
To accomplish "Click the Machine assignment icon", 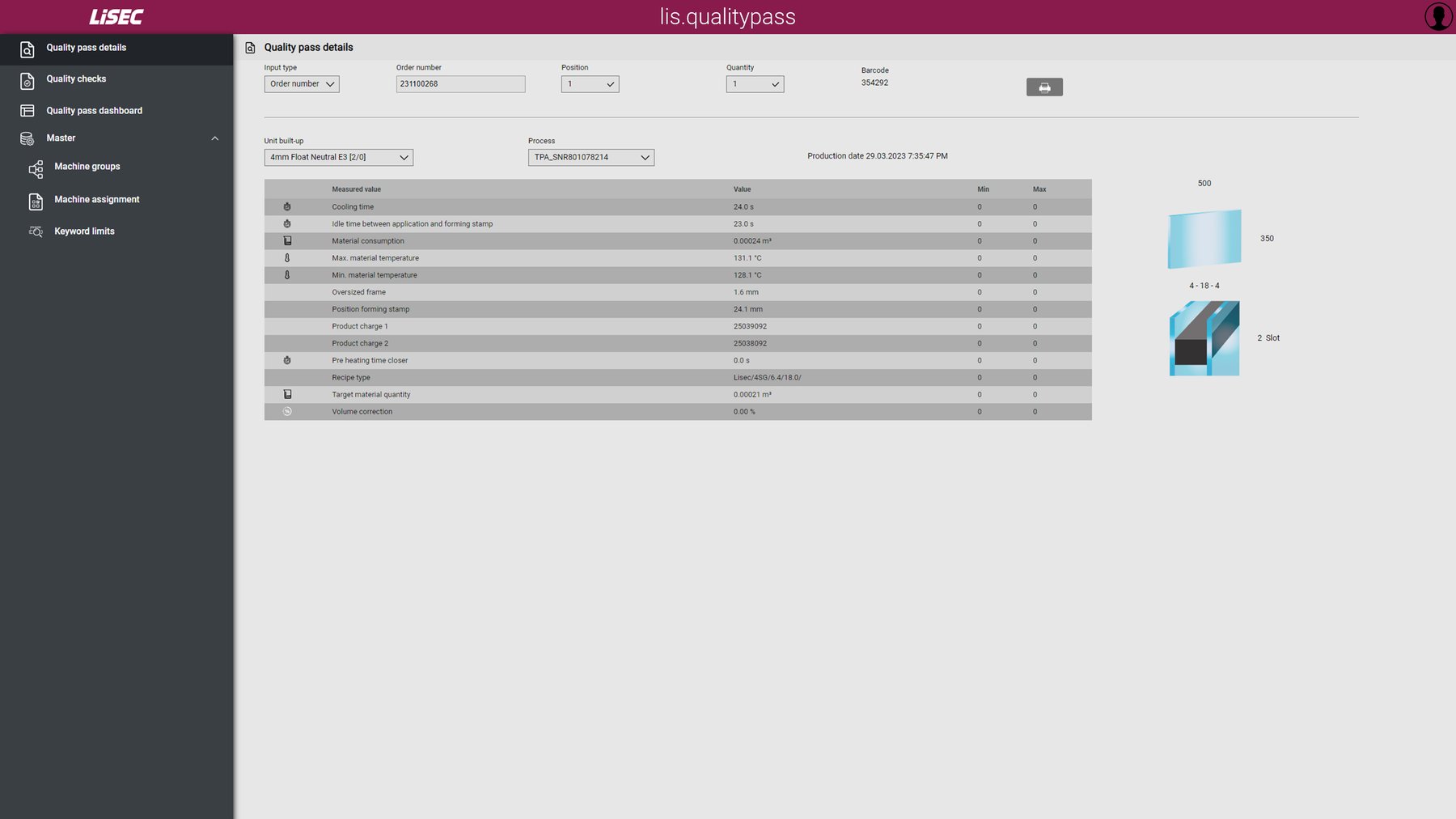I will (36, 201).
